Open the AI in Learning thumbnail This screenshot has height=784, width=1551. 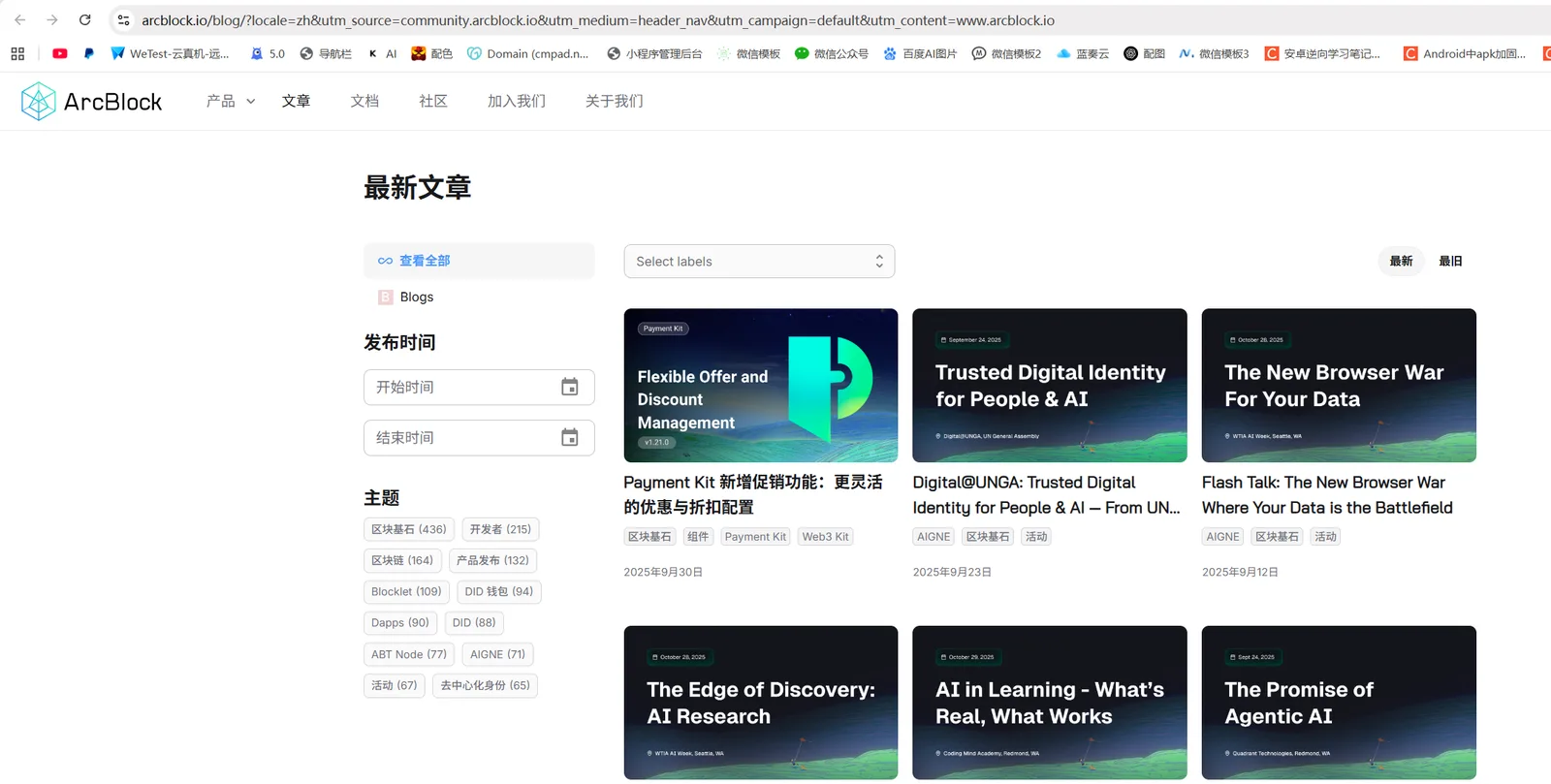point(1050,702)
